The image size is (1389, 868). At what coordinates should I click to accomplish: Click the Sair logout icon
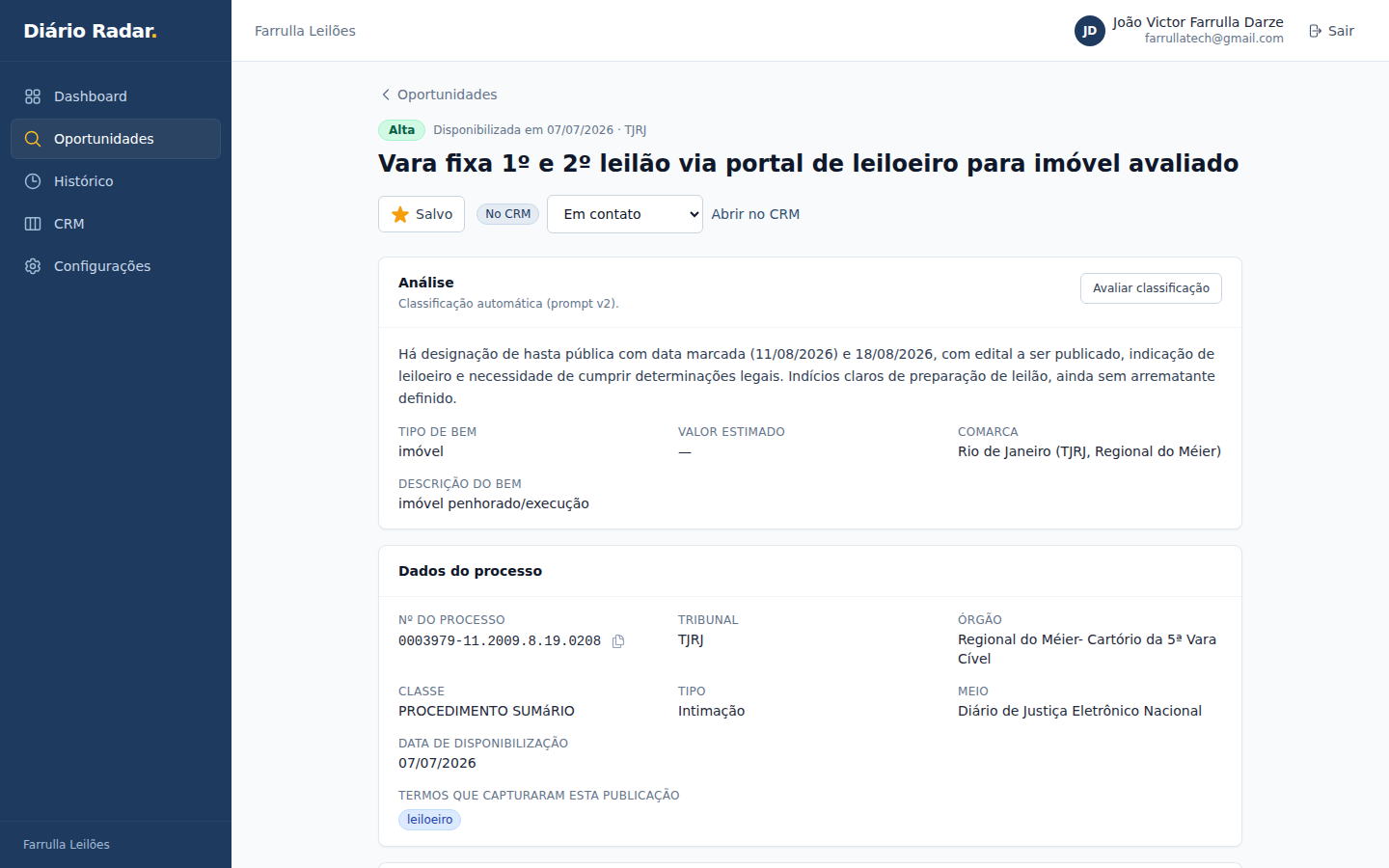coord(1315,31)
